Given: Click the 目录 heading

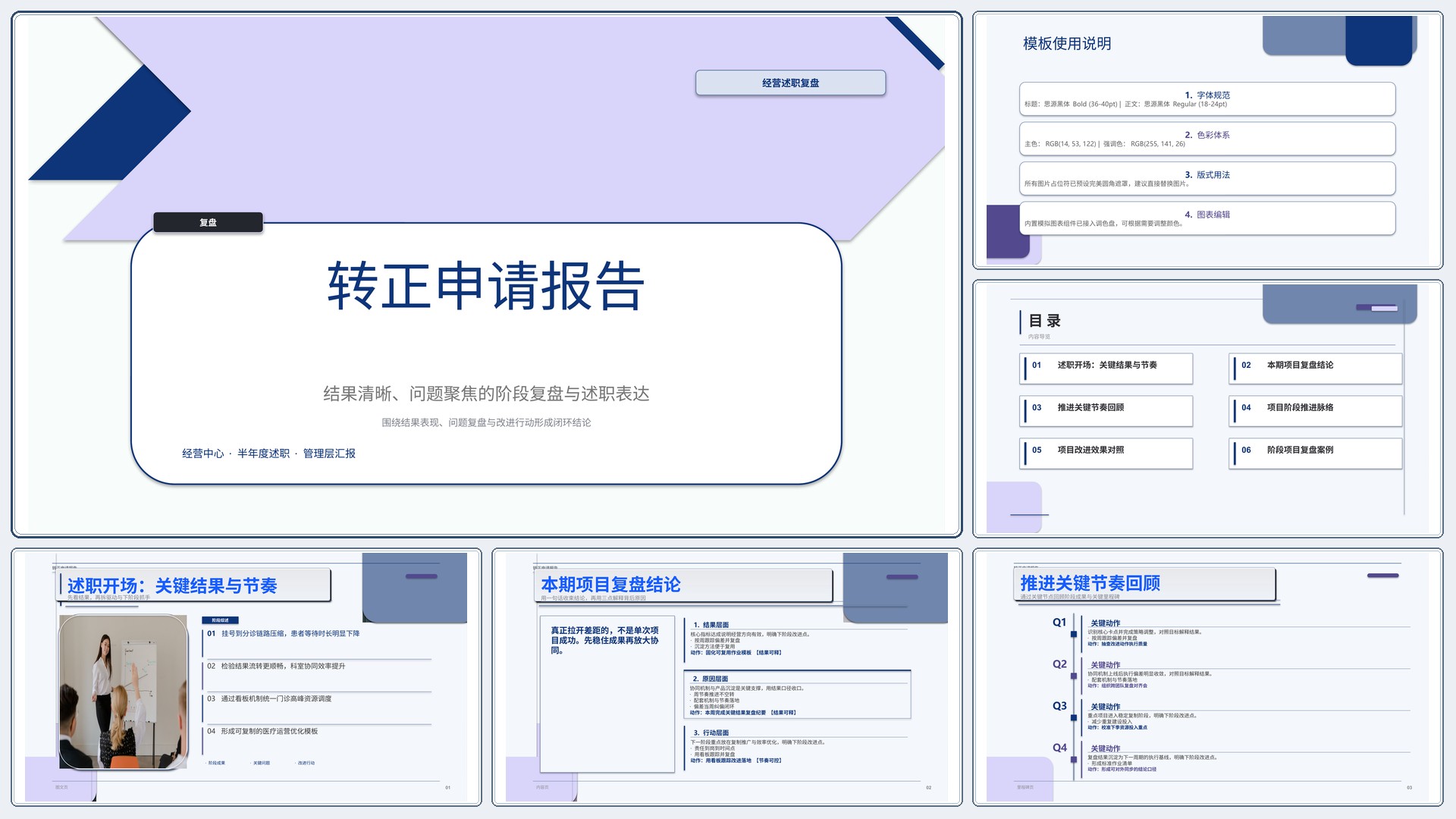Looking at the screenshot, I should pyautogui.click(x=1044, y=321).
